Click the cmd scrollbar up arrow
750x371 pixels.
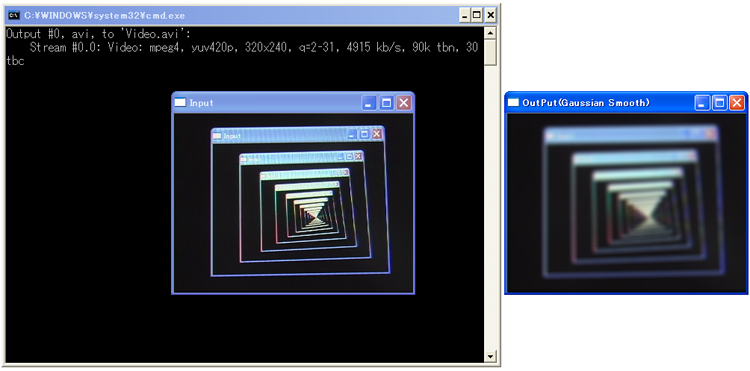490,33
